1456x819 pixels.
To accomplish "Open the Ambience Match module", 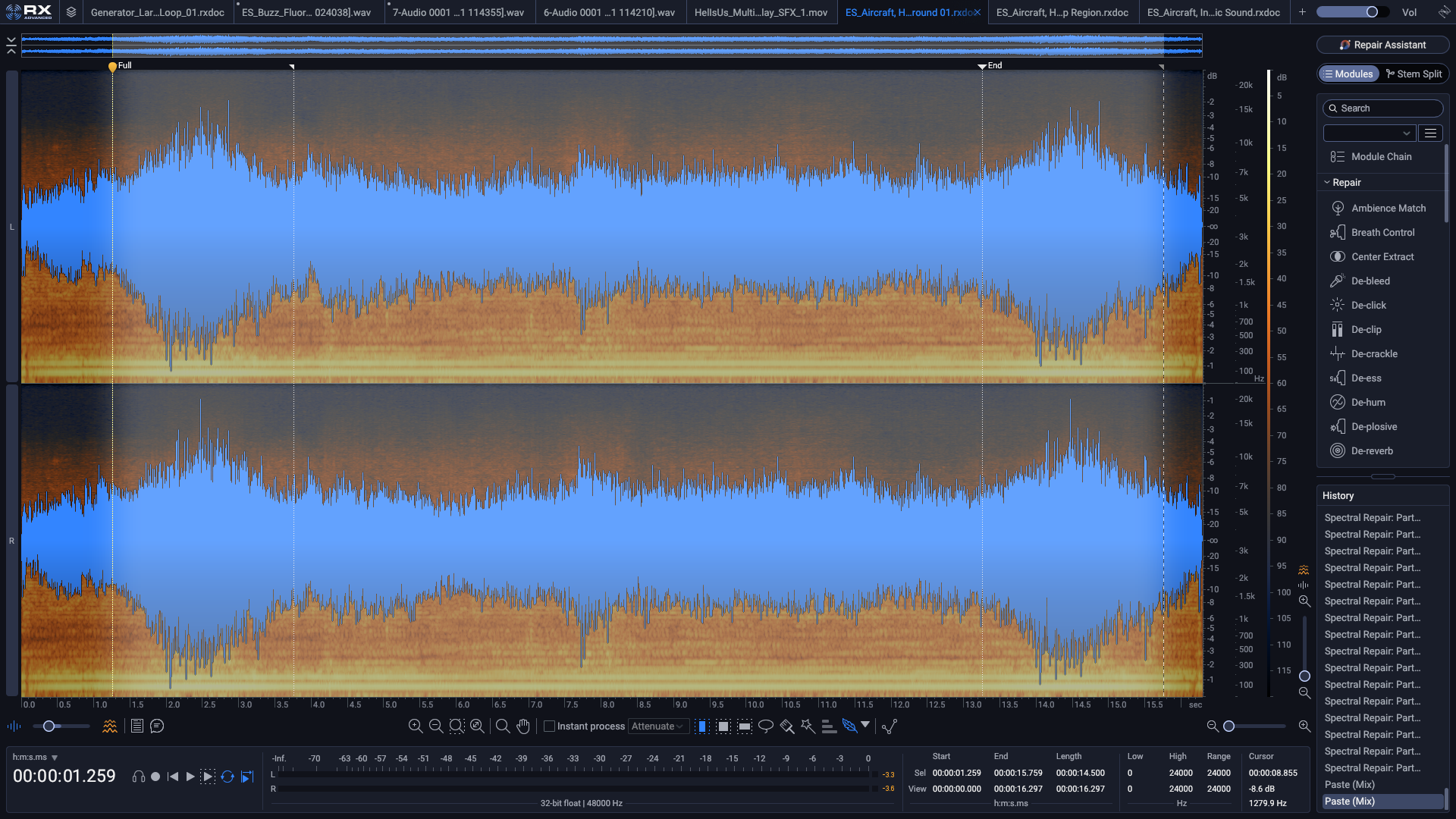I will [x=1382, y=208].
